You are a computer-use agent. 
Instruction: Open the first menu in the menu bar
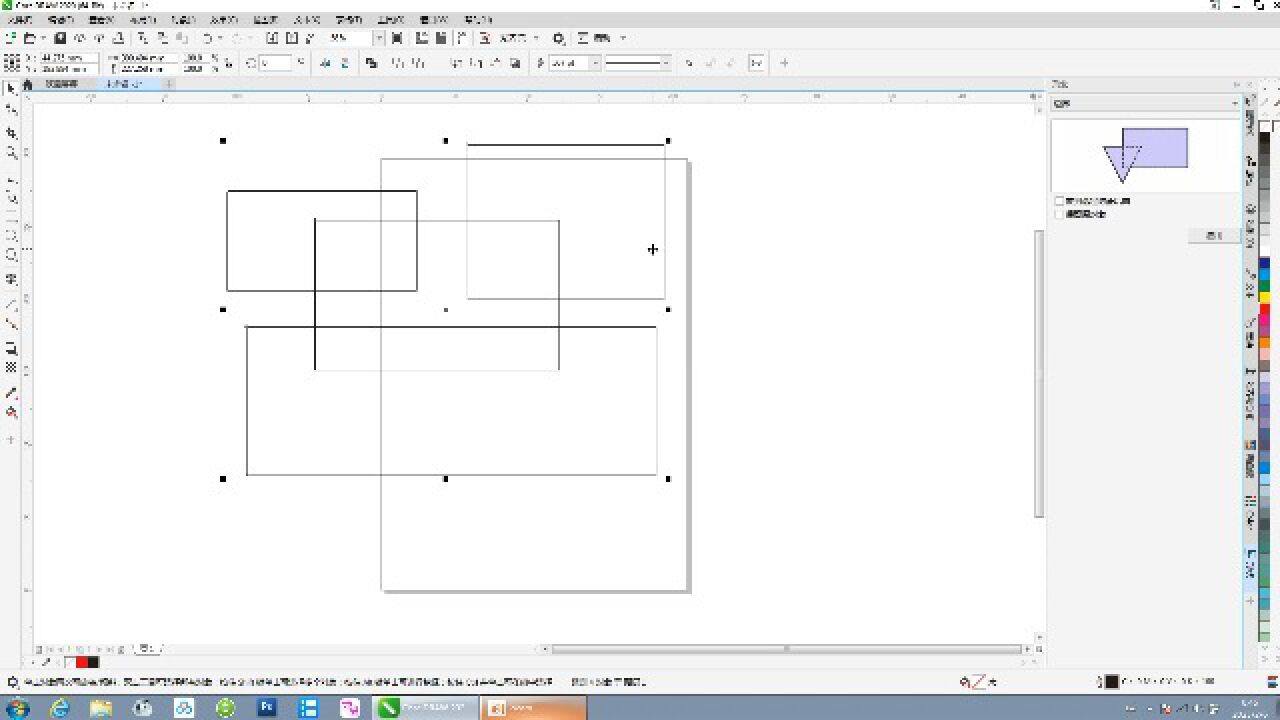point(19,20)
